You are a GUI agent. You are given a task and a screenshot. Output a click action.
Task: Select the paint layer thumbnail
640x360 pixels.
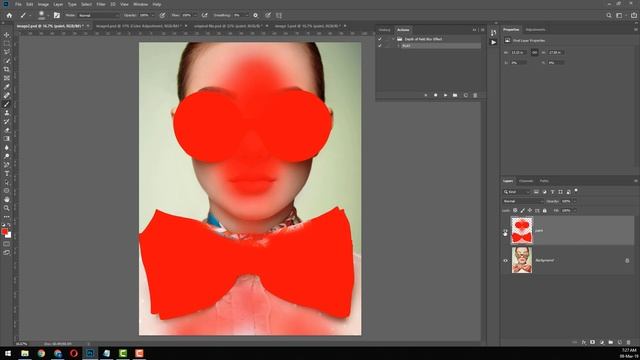522,231
